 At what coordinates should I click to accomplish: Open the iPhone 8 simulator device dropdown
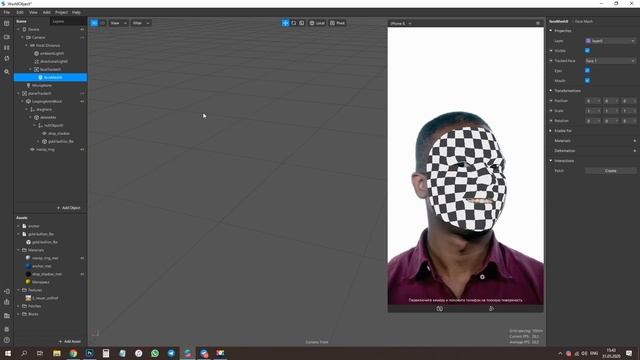(x=401, y=23)
